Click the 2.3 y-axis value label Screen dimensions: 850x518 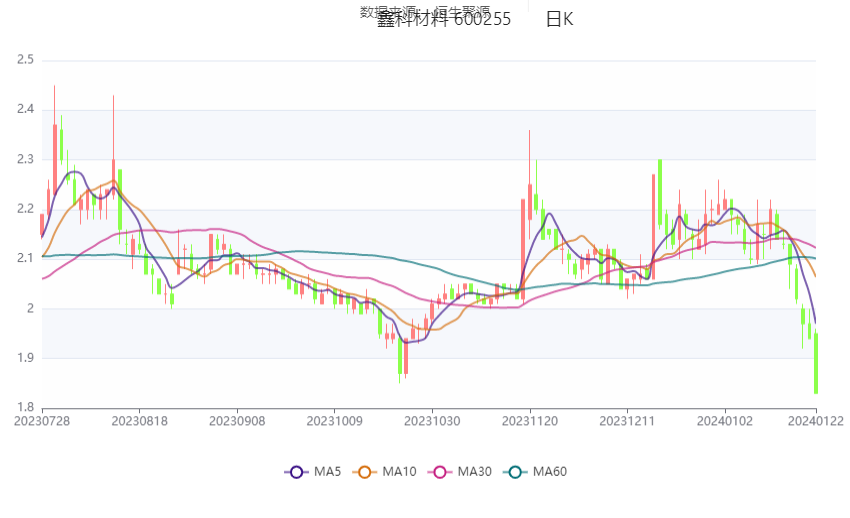coord(25,159)
